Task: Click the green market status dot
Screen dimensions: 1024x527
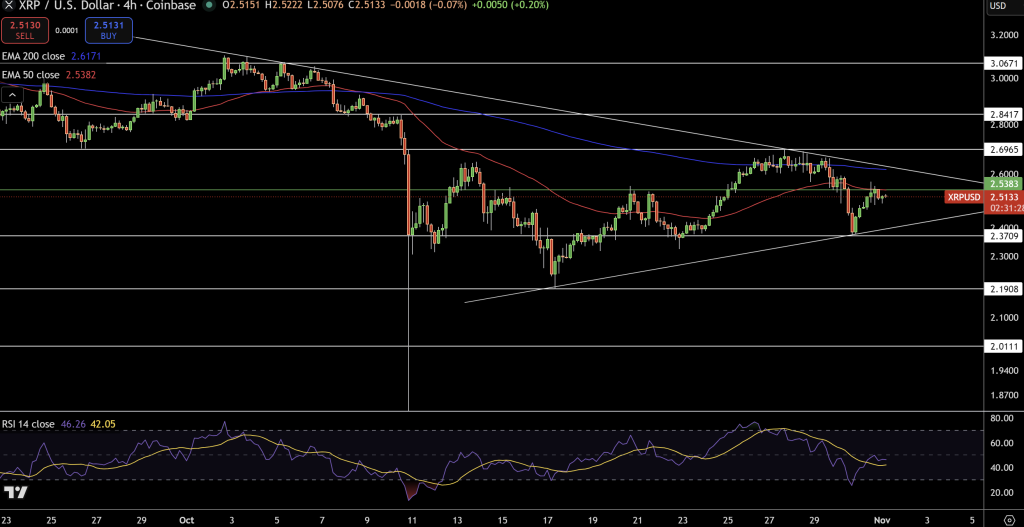Action: tap(208, 6)
